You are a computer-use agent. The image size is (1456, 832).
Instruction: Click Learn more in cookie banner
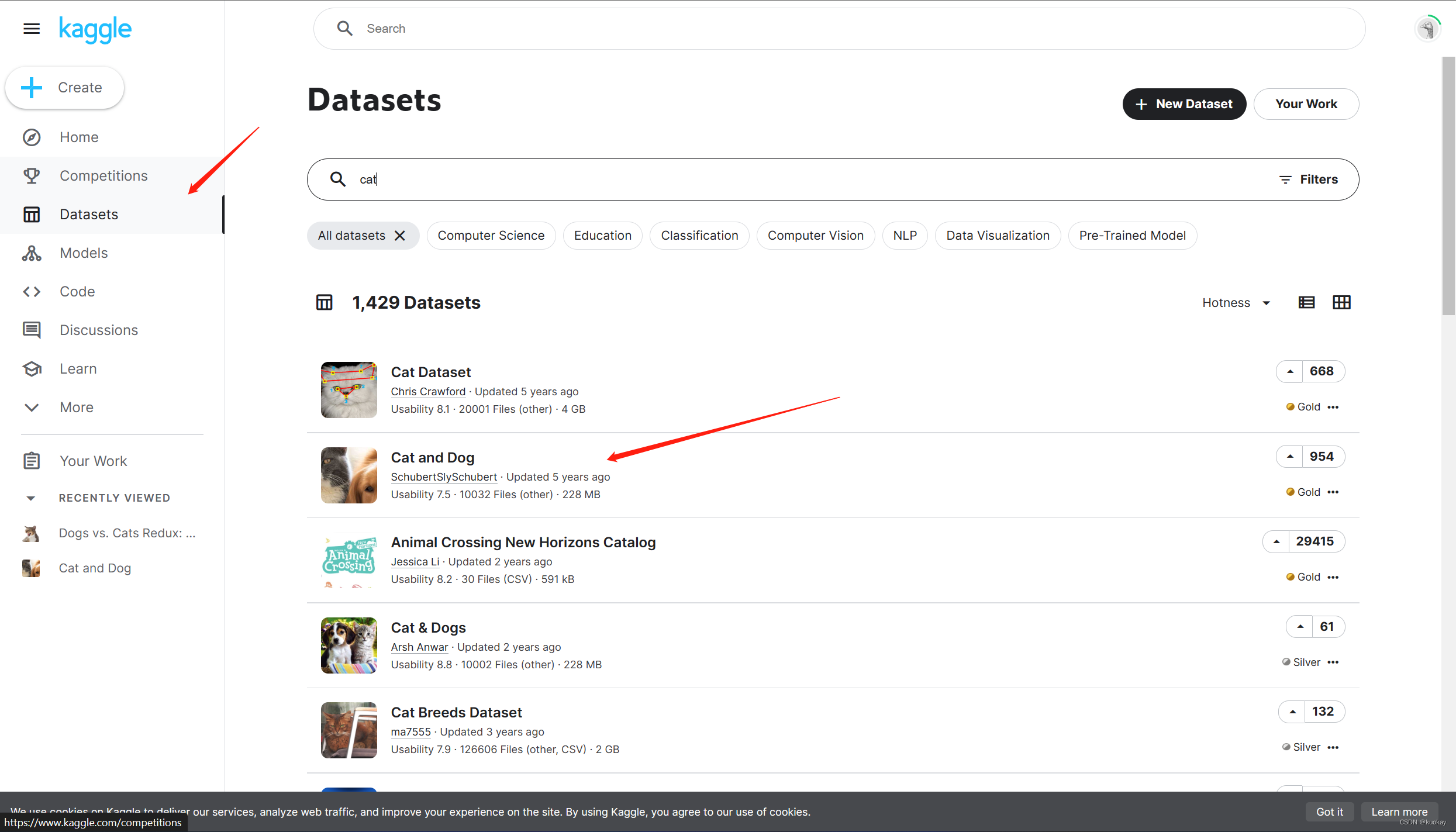coord(1399,812)
